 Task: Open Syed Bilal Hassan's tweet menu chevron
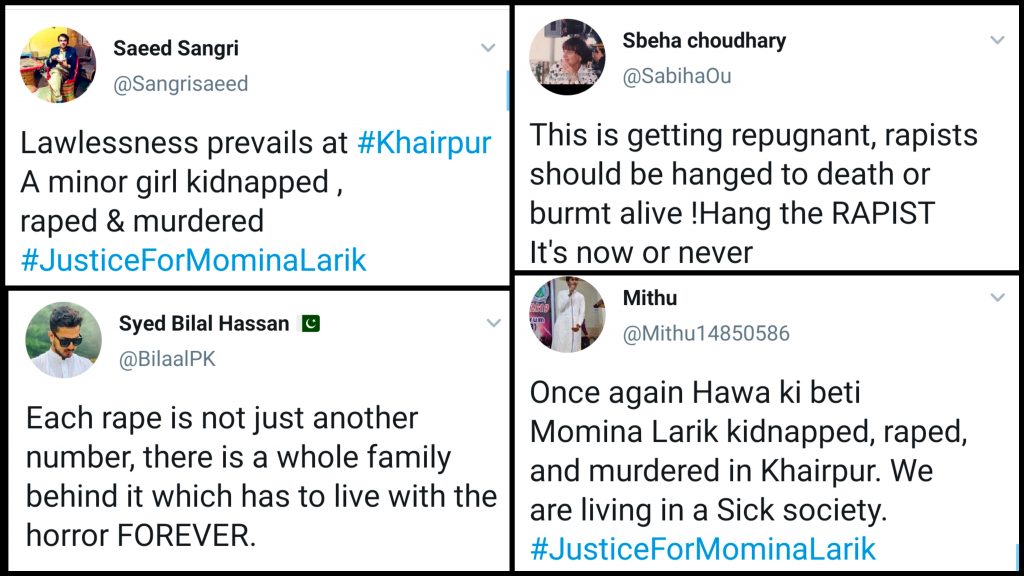[x=493, y=323]
